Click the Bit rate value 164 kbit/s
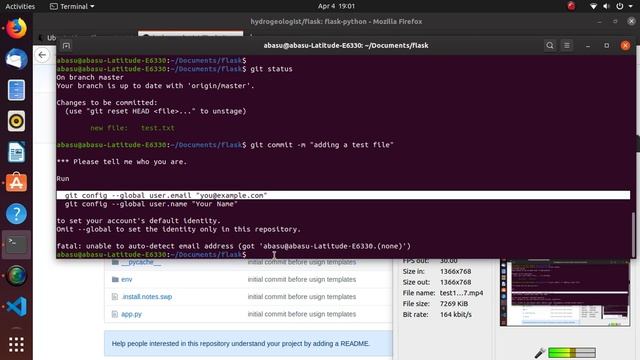 [456, 315]
